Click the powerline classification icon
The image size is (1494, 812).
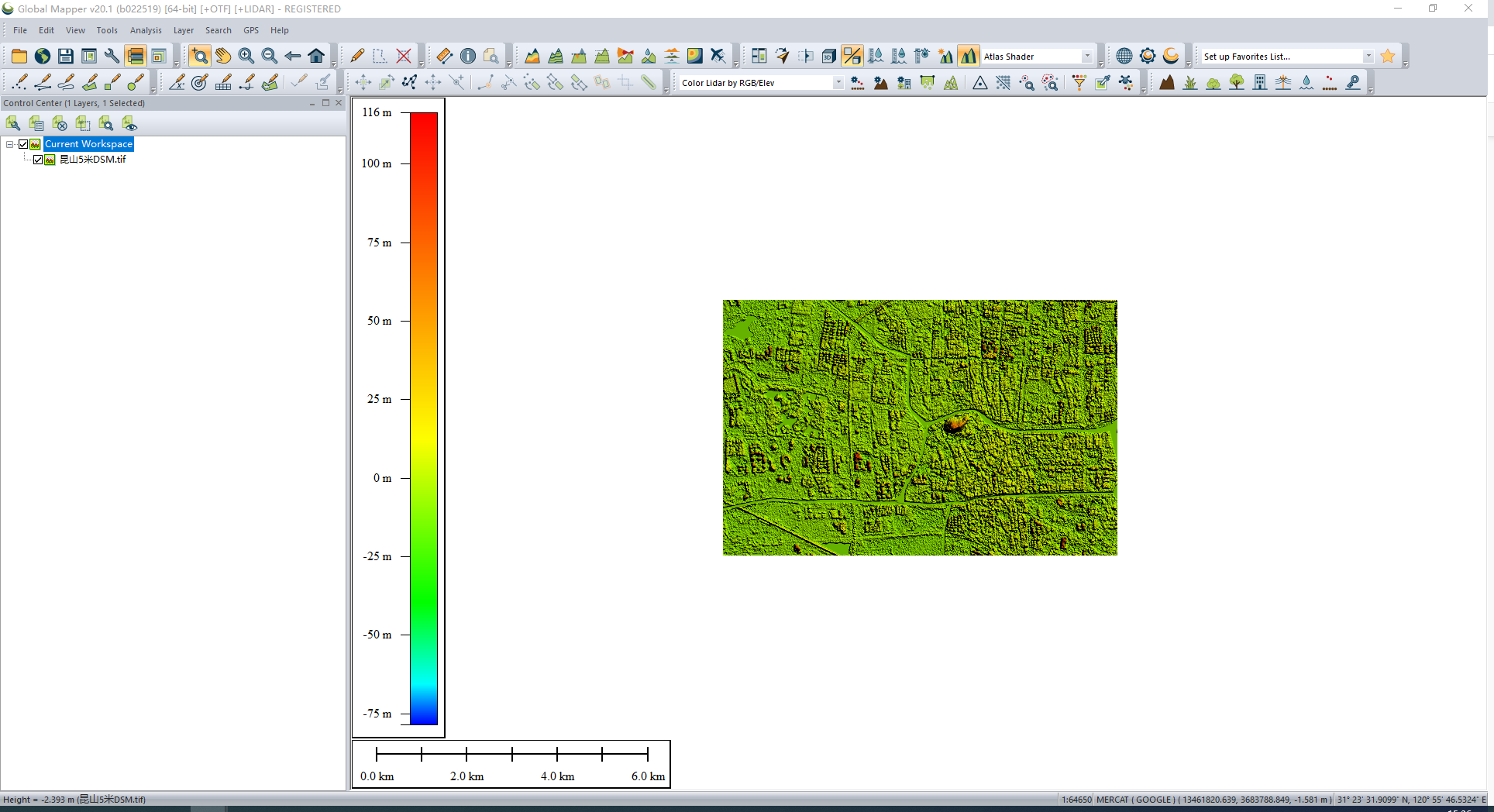[1283, 82]
